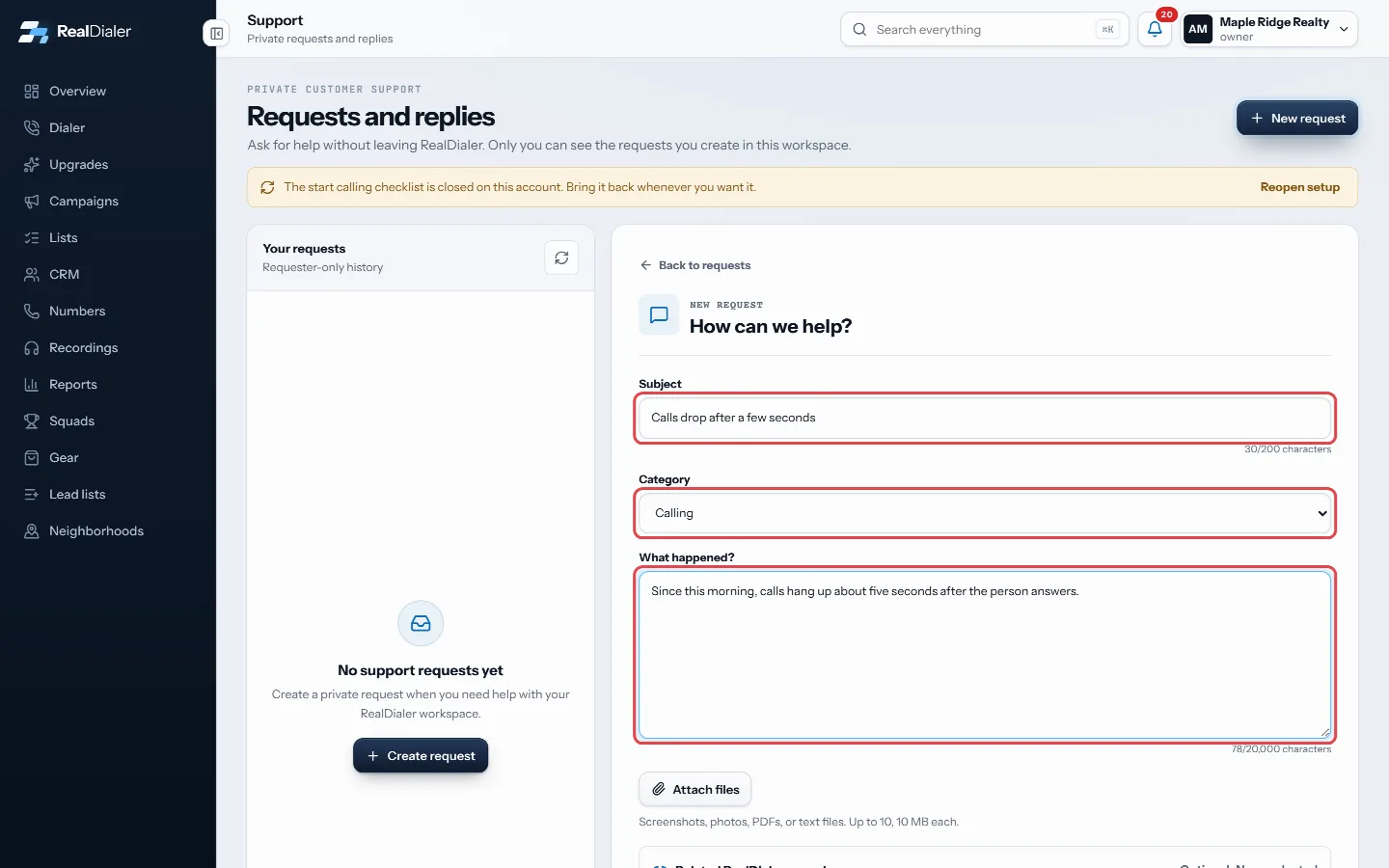Image resolution: width=1389 pixels, height=868 pixels.
Task: Open the notifications bell
Action: pyautogui.click(x=1155, y=29)
